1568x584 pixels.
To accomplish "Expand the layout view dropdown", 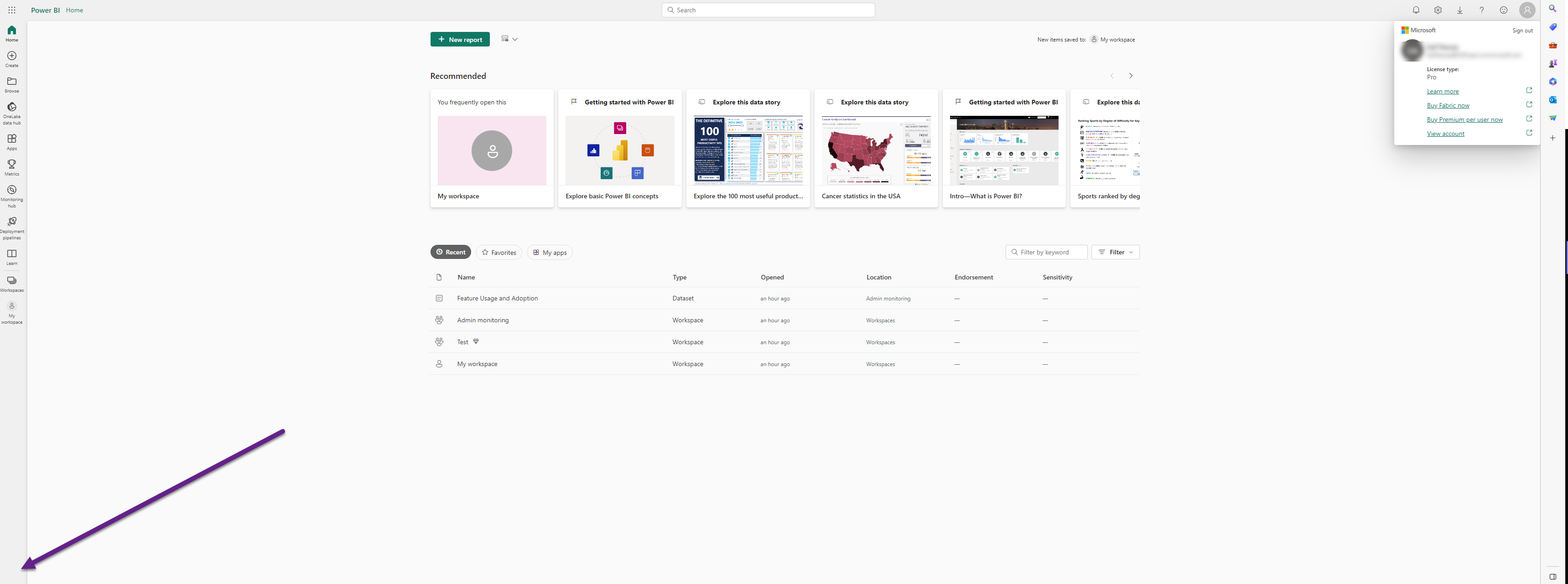I will pyautogui.click(x=509, y=39).
